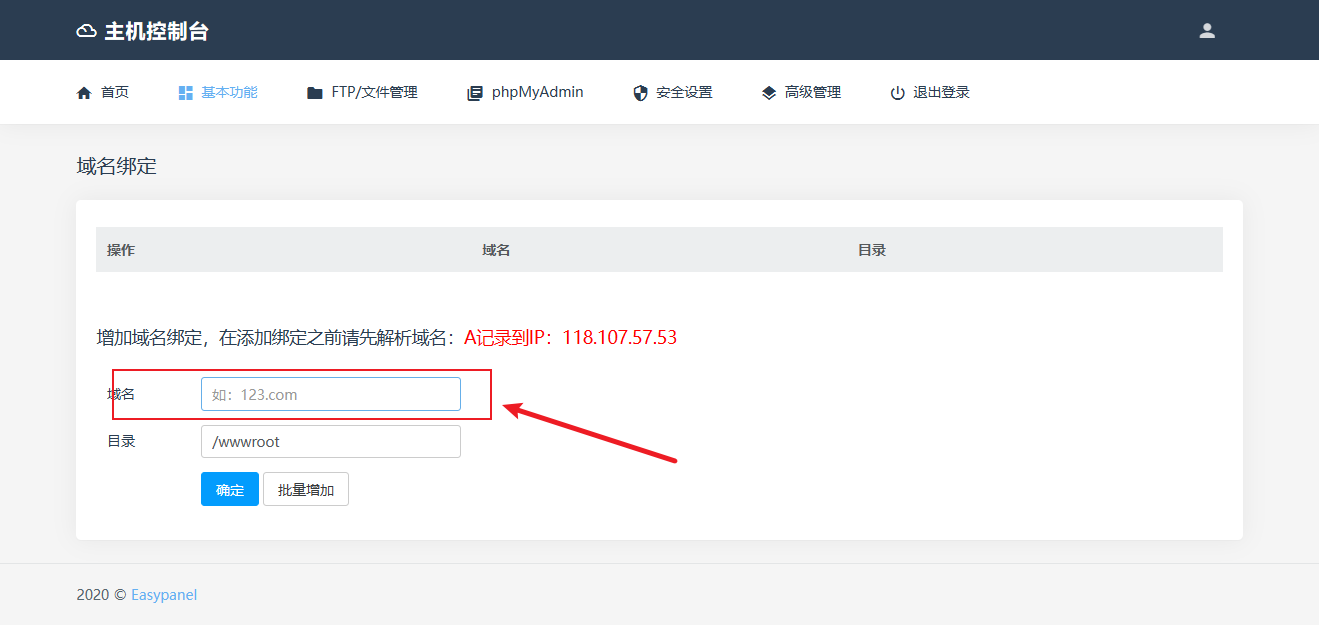Click the 主机控制台 title text

pos(156,31)
